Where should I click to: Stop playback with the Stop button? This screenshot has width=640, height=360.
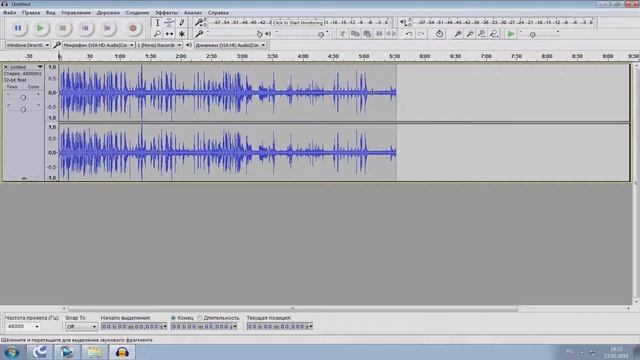click(62, 28)
